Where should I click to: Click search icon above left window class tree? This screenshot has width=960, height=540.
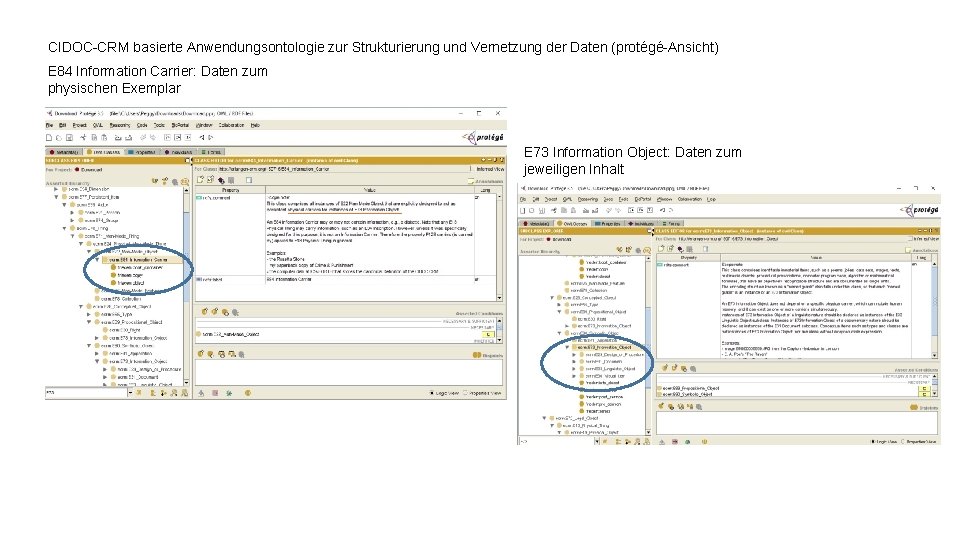pyautogui.click(x=184, y=182)
